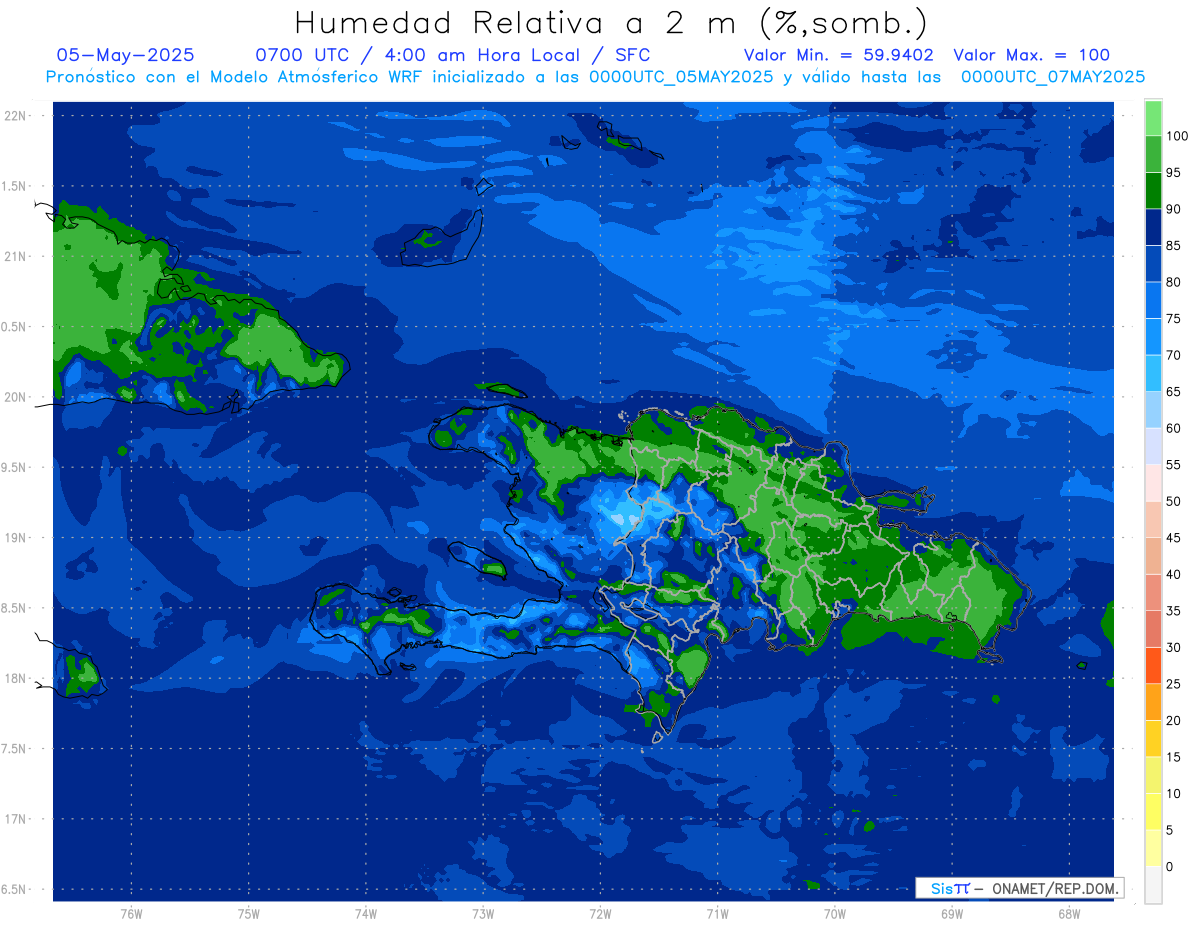Image resolution: width=1200 pixels, height=927 pixels.
Task: Click the legend value '80'
Action: (x=1174, y=282)
